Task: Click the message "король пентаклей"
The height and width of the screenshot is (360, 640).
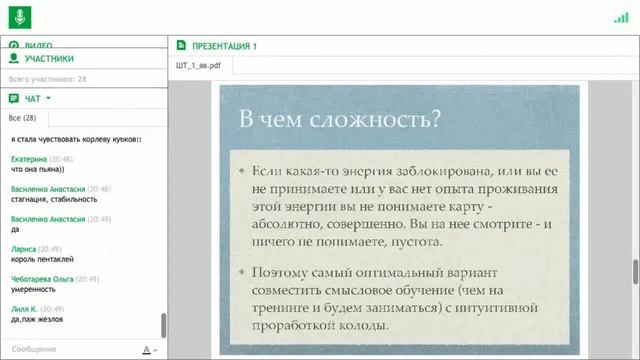Action: (42, 259)
